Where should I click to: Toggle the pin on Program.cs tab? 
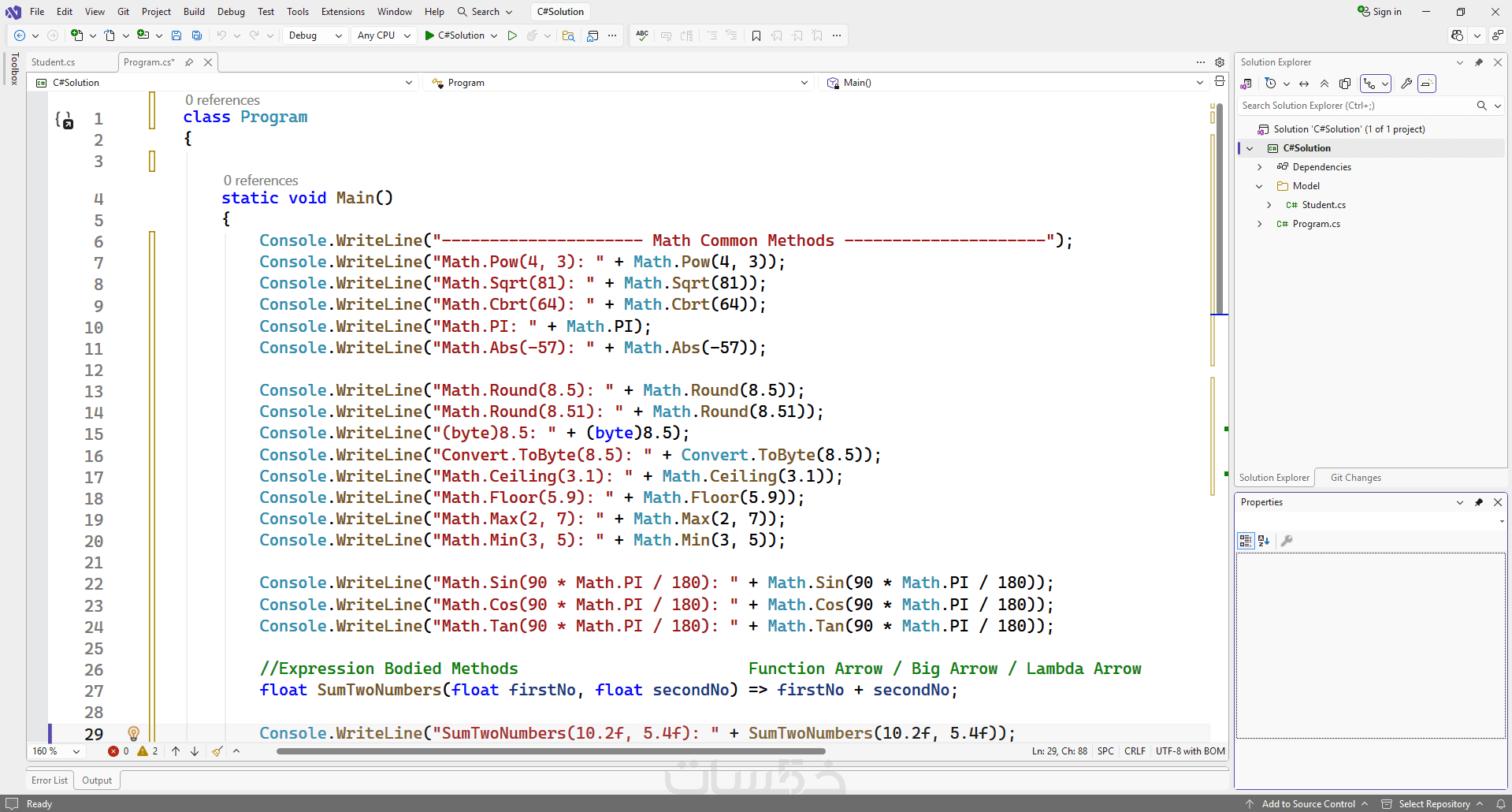pos(189,62)
